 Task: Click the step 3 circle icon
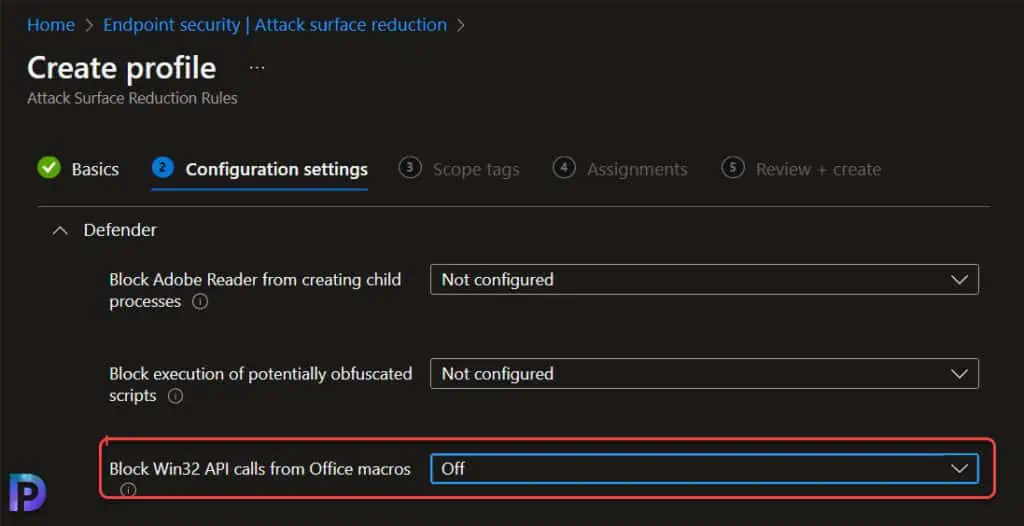[x=409, y=167]
